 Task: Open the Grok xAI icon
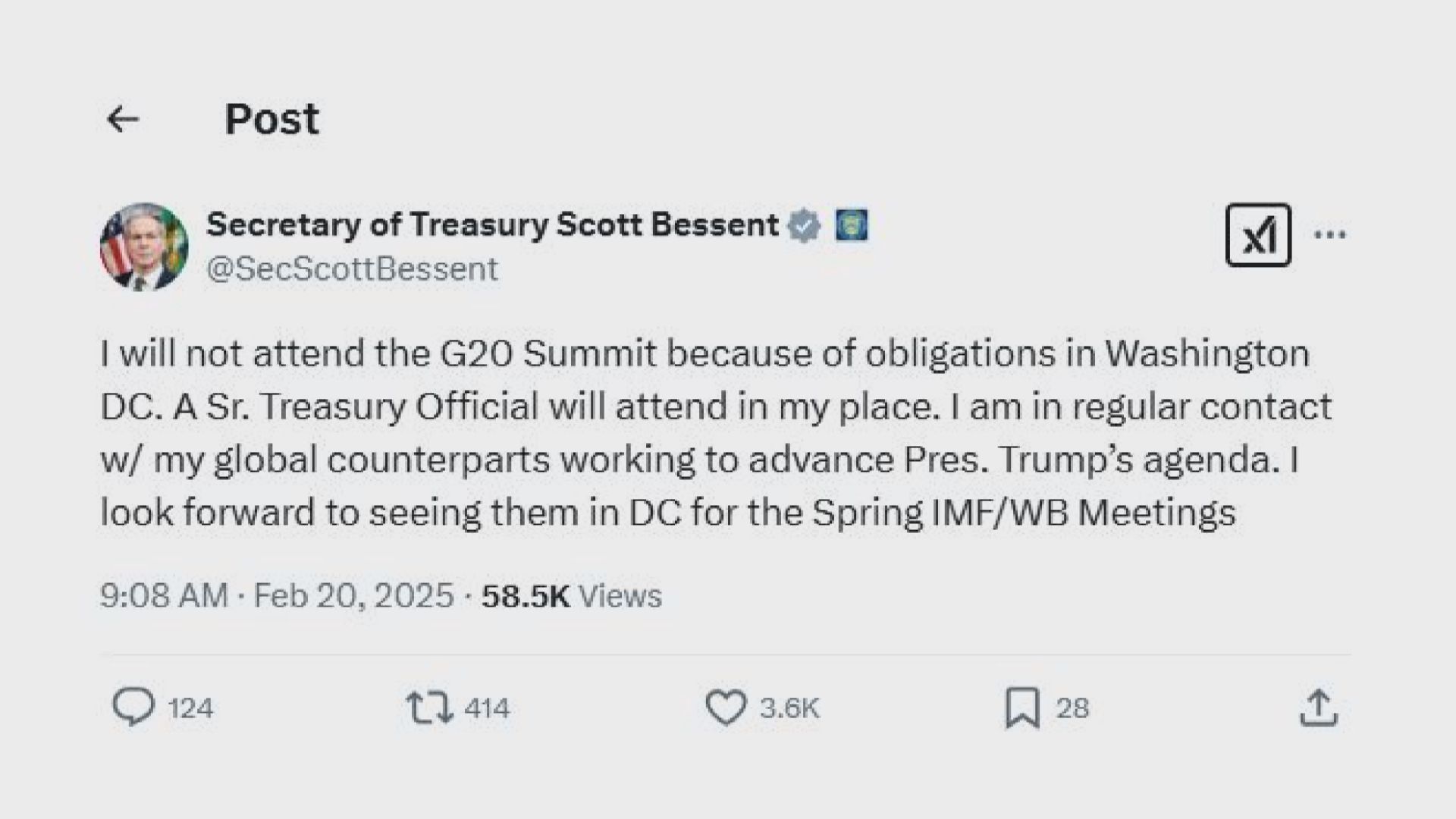[1258, 235]
